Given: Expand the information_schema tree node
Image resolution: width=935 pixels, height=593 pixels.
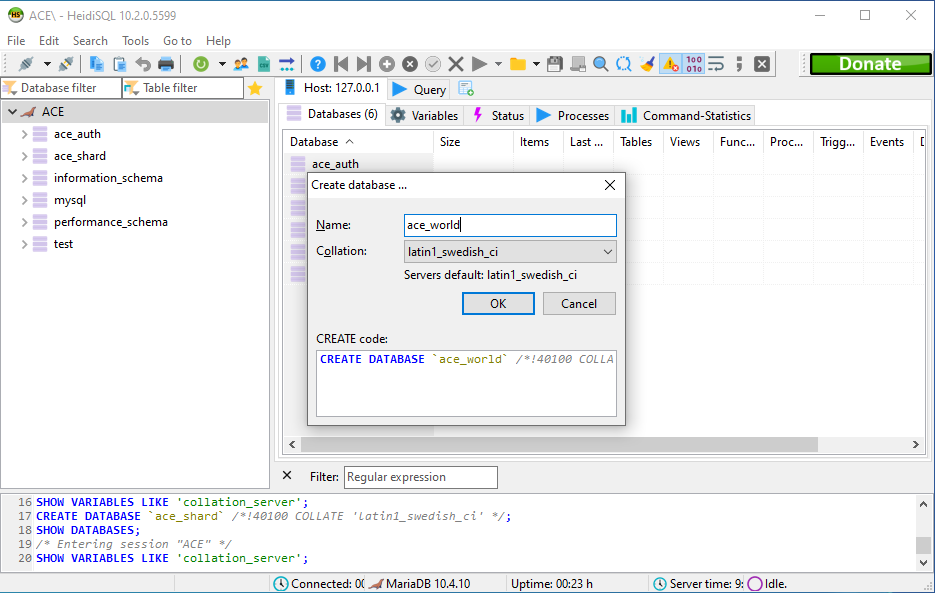Looking at the screenshot, I should click(24, 178).
